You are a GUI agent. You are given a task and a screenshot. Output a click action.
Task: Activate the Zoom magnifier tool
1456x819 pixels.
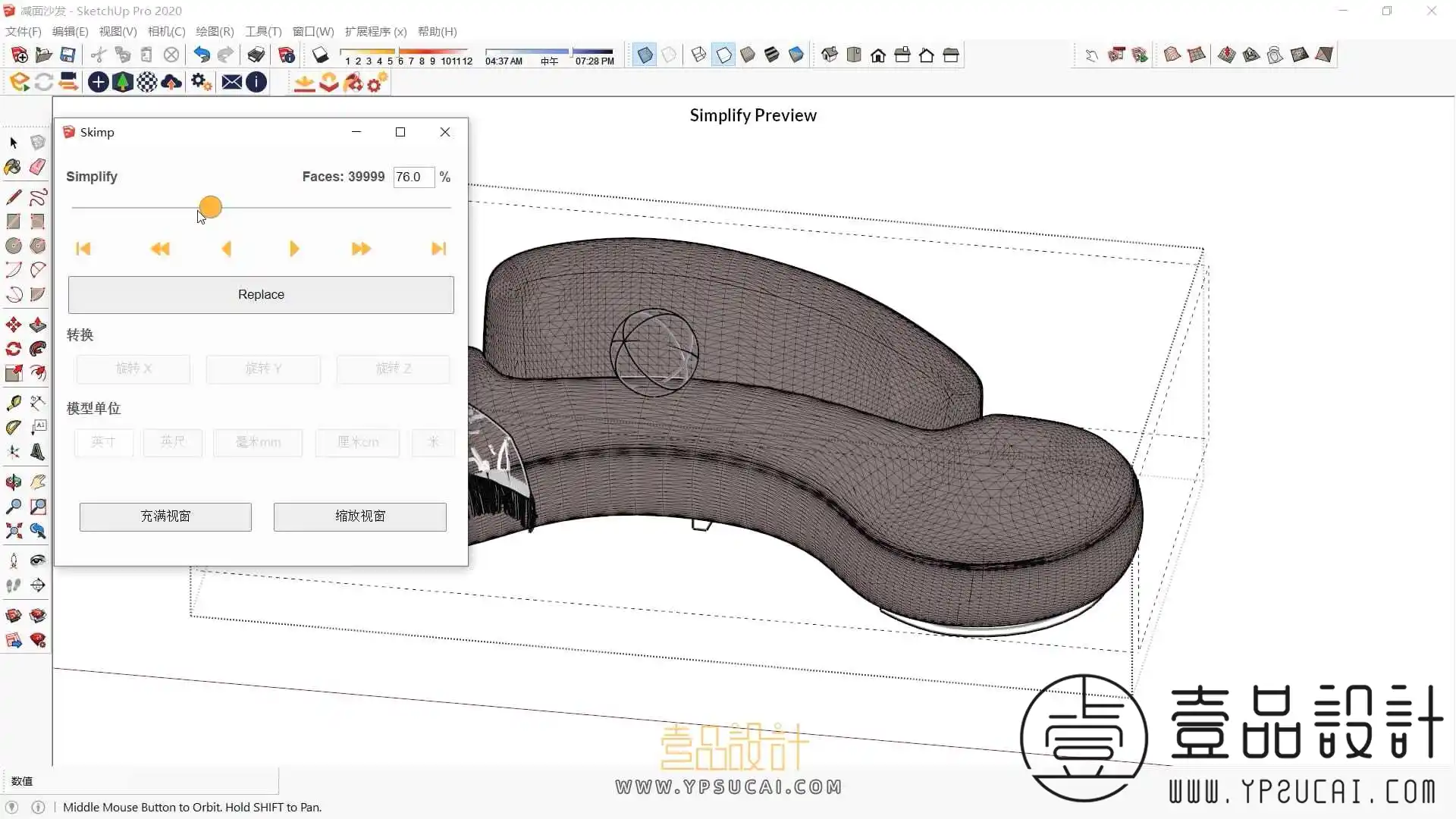(13, 507)
